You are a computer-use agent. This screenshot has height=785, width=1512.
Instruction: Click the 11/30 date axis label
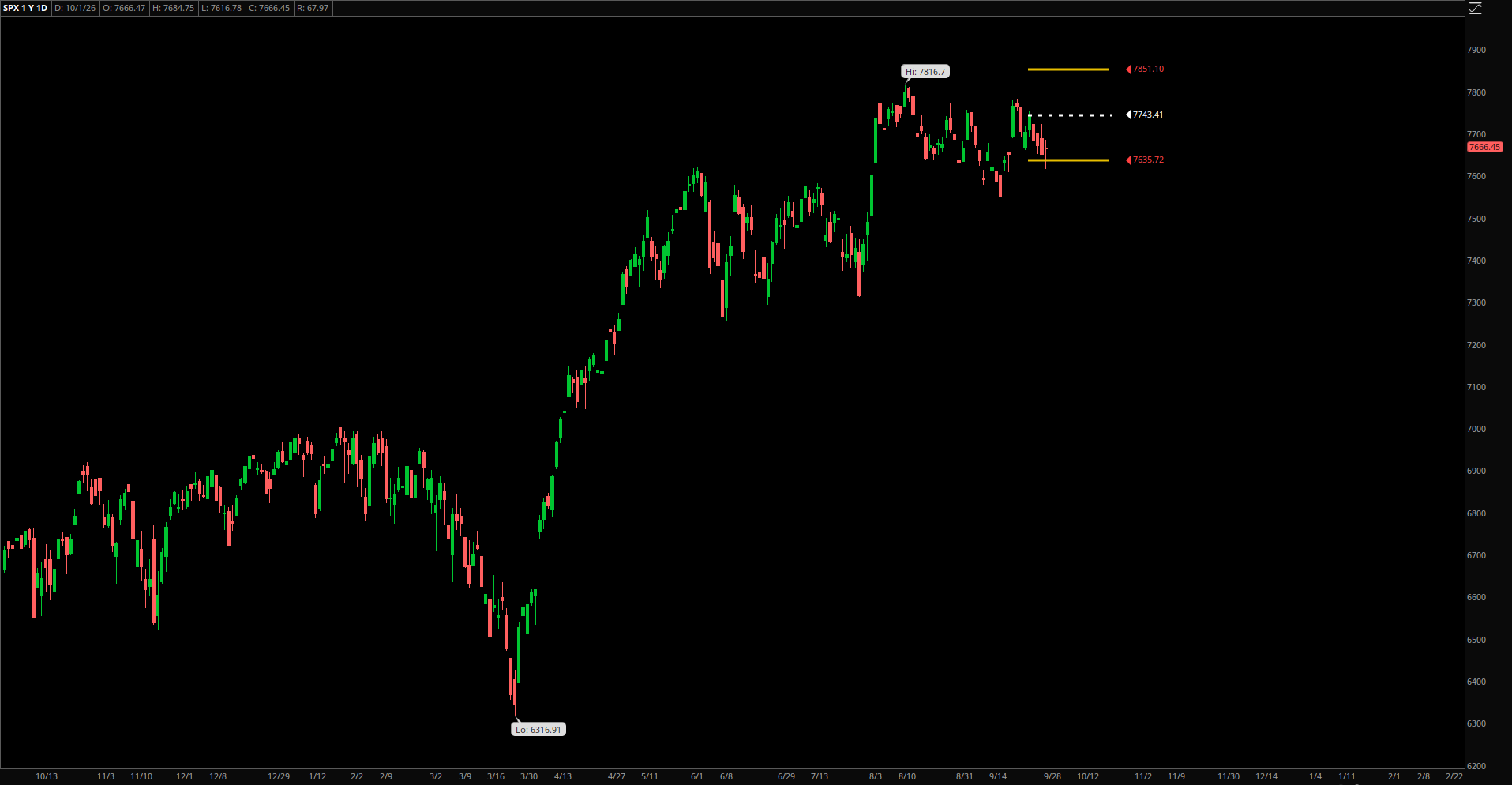point(1229,776)
